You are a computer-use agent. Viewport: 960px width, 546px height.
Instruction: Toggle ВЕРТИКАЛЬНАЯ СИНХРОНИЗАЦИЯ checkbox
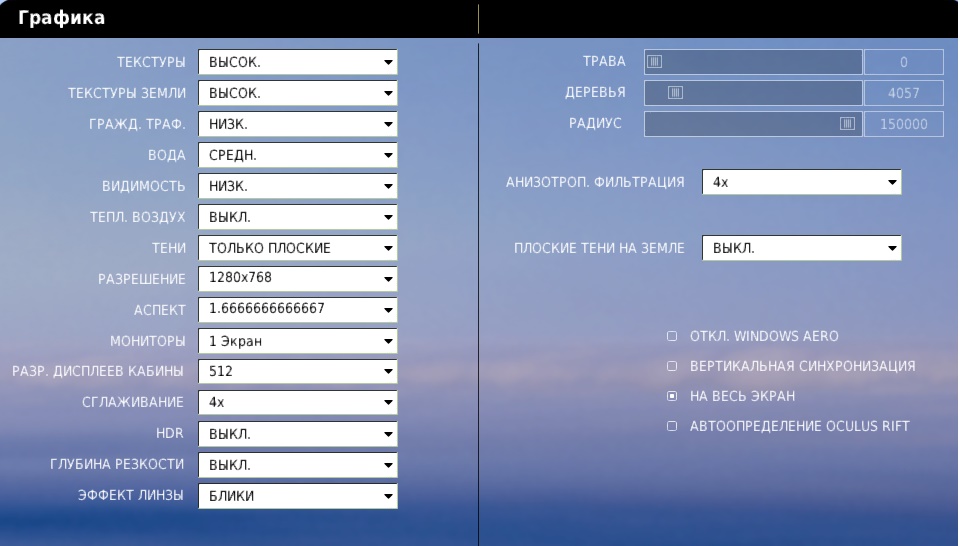point(672,366)
